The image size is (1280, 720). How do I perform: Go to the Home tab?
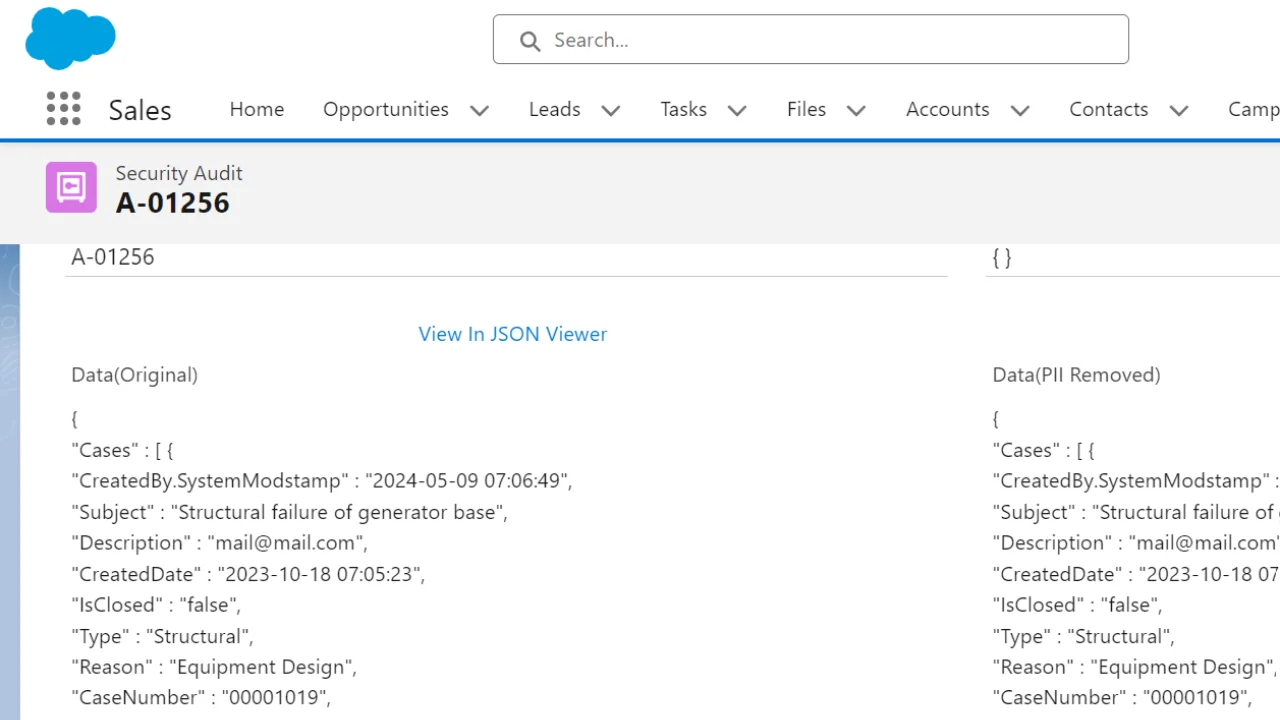(x=257, y=109)
